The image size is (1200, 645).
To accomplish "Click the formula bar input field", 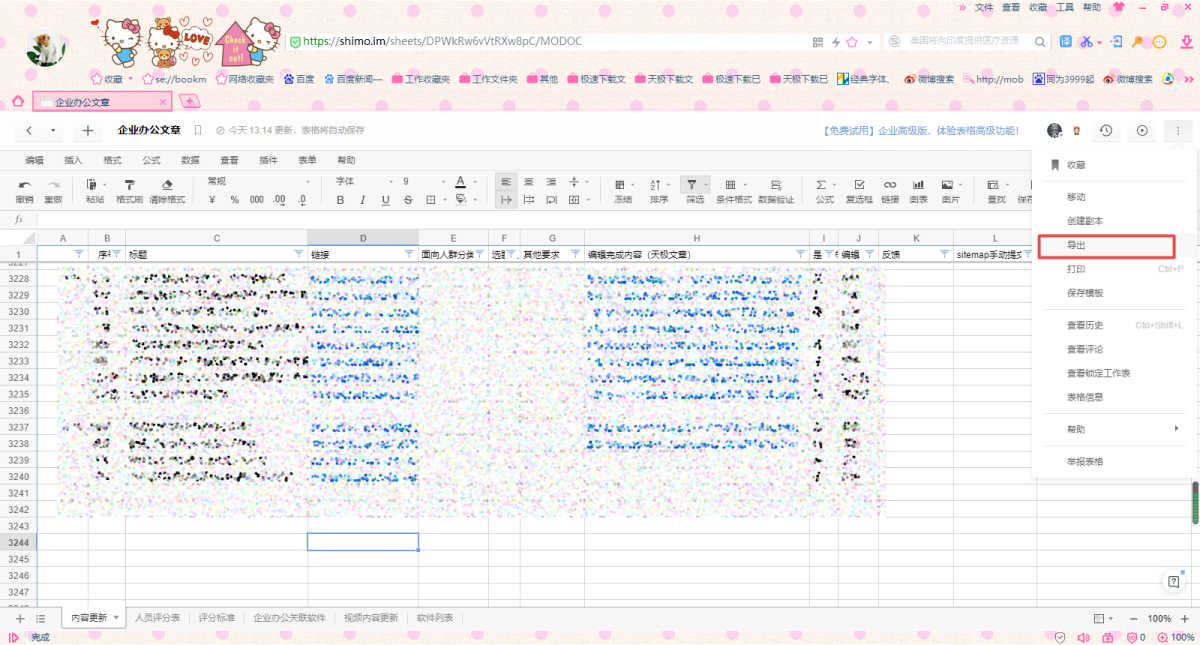I will pos(600,219).
